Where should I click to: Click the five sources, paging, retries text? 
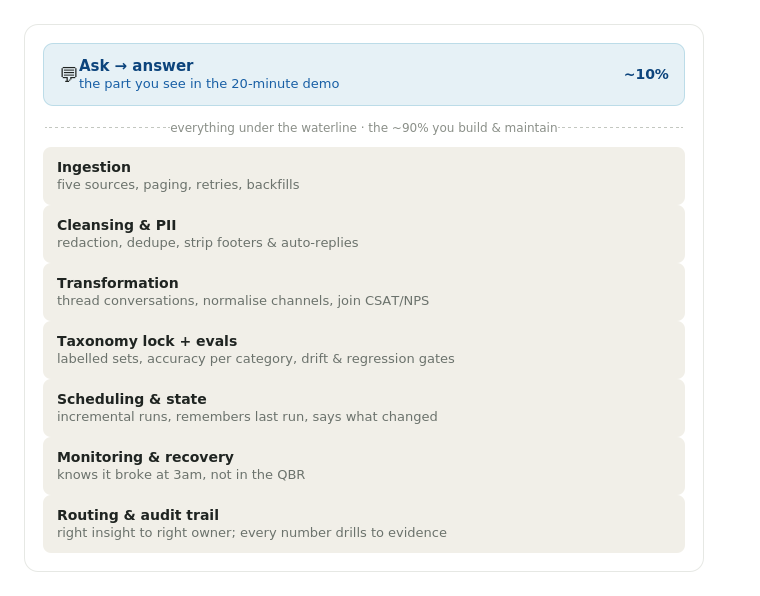178,185
